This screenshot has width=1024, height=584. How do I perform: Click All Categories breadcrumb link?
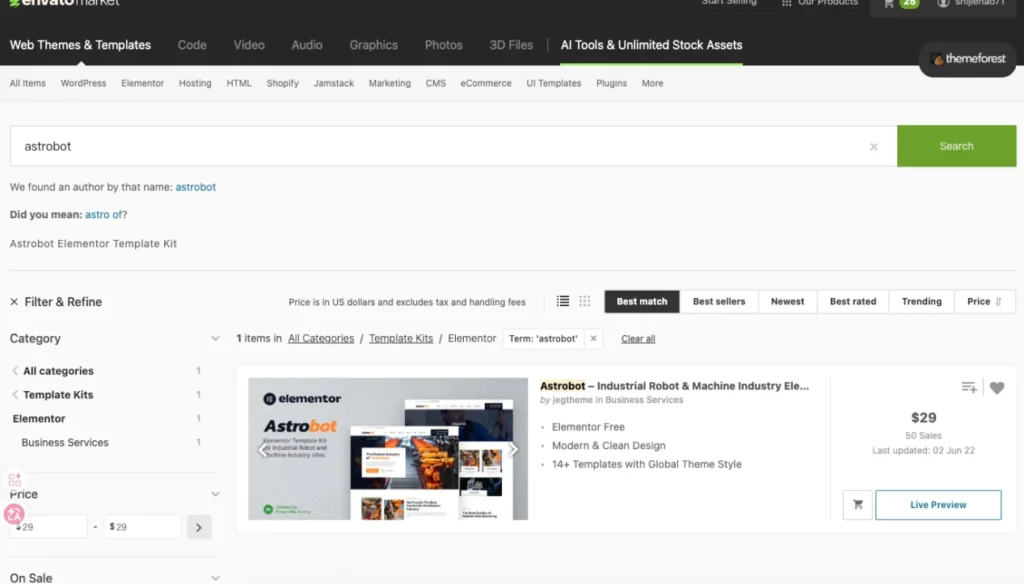pyautogui.click(x=321, y=338)
